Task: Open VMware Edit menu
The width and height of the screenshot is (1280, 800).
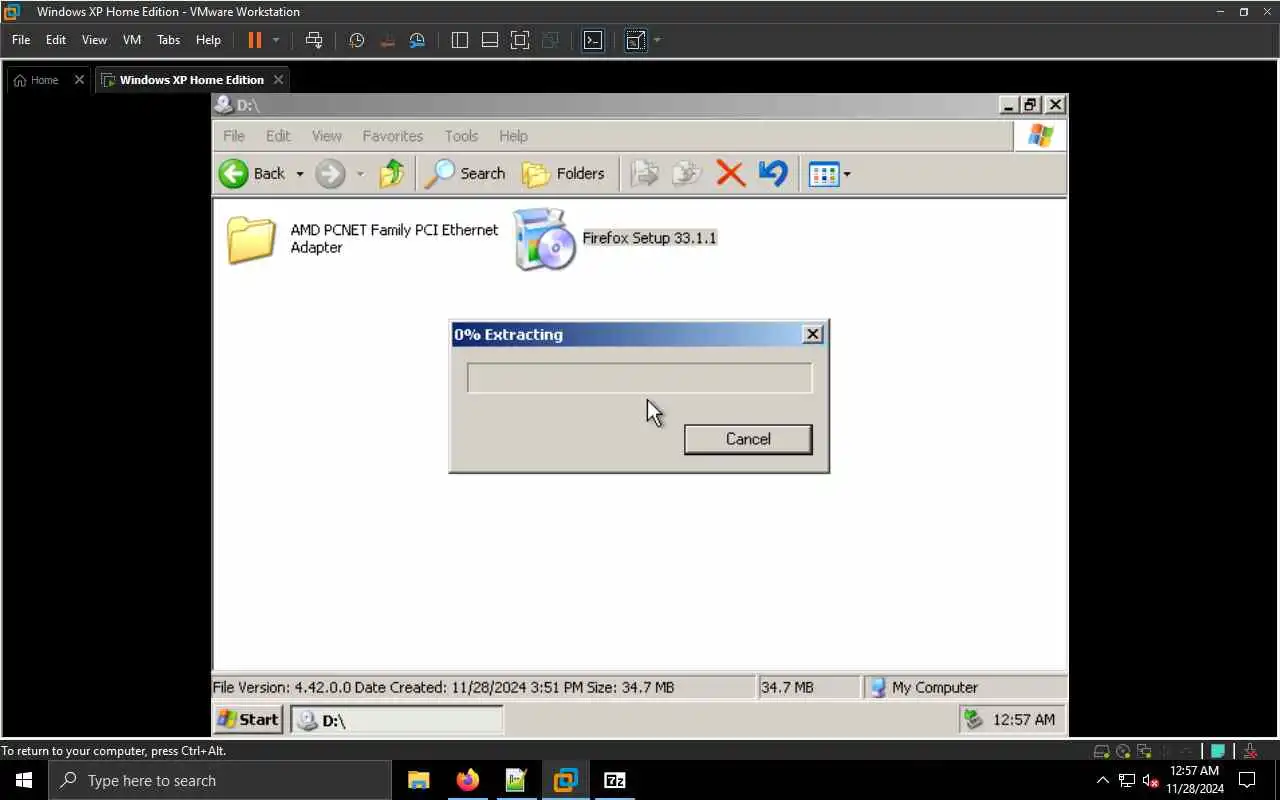Action: tap(56, 40)
